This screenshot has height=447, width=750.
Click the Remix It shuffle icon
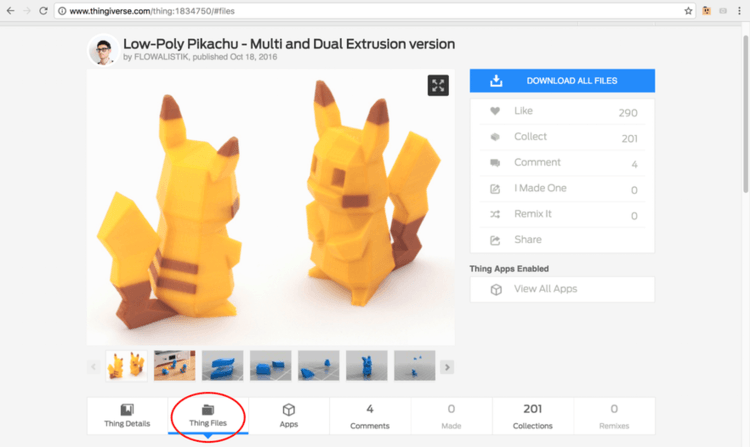[x=495, y=215]
